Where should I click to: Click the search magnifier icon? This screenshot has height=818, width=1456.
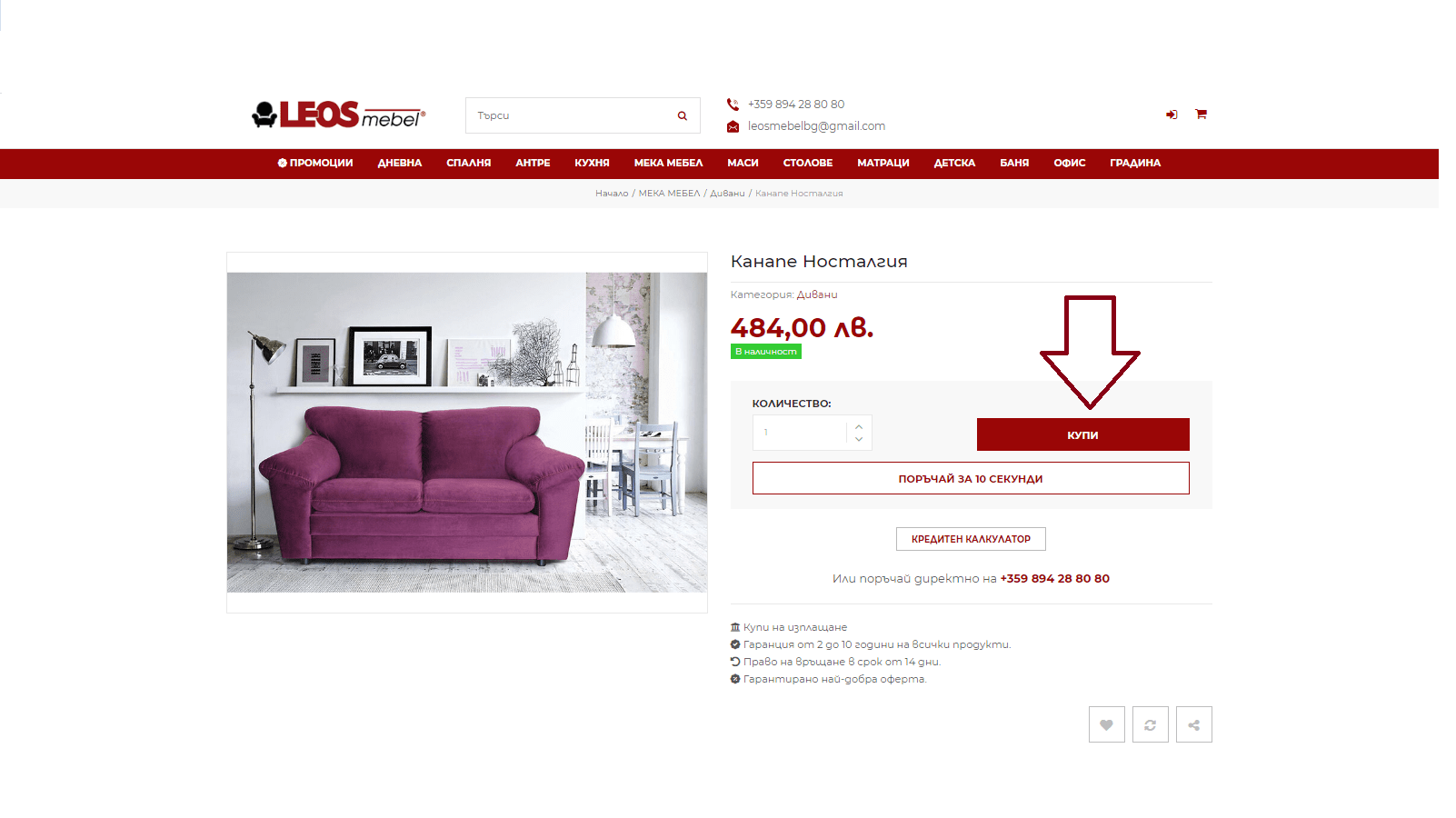pos(682,115)
